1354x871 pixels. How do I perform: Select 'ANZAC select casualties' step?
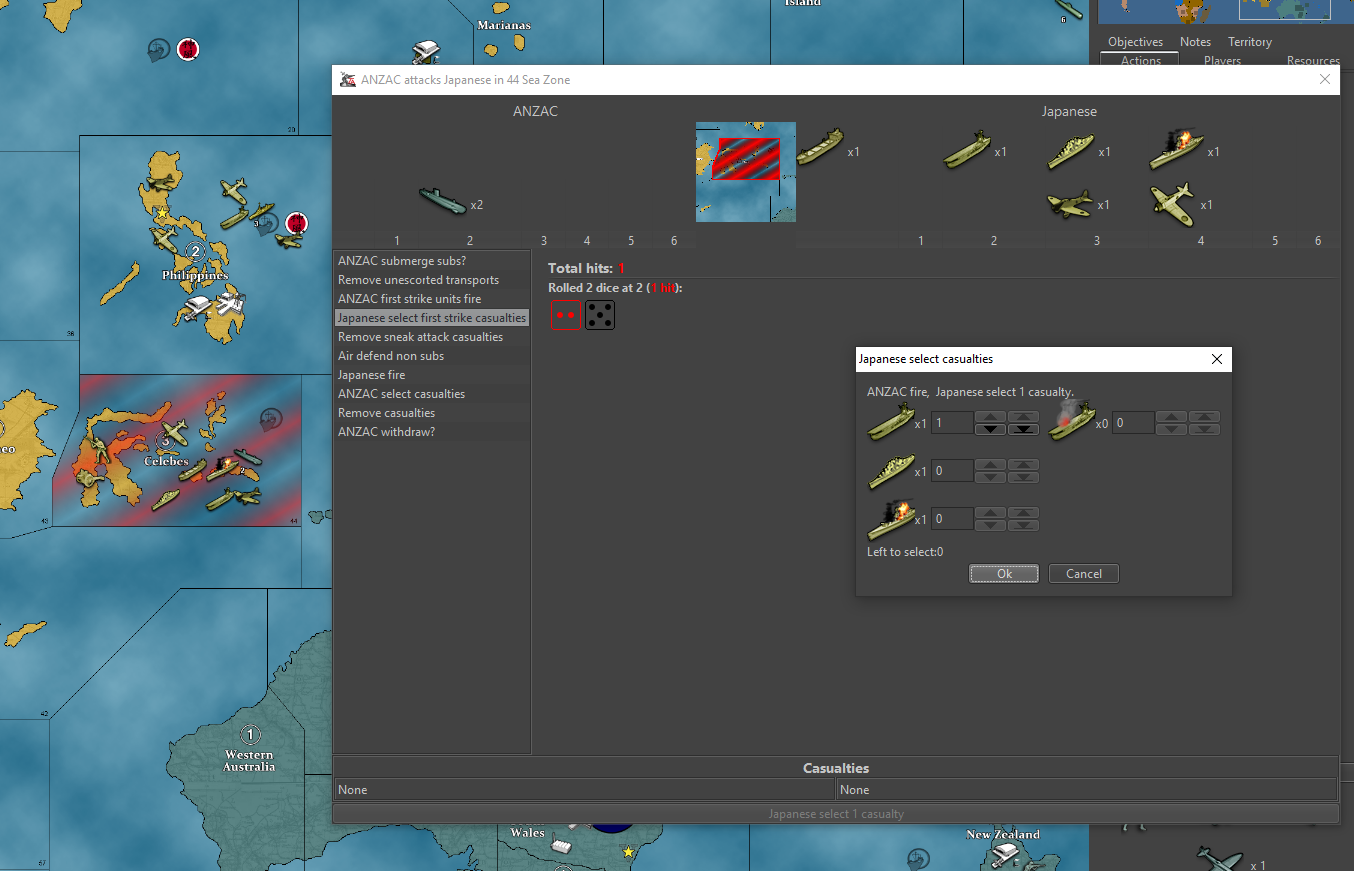click(x=431, y=394)
